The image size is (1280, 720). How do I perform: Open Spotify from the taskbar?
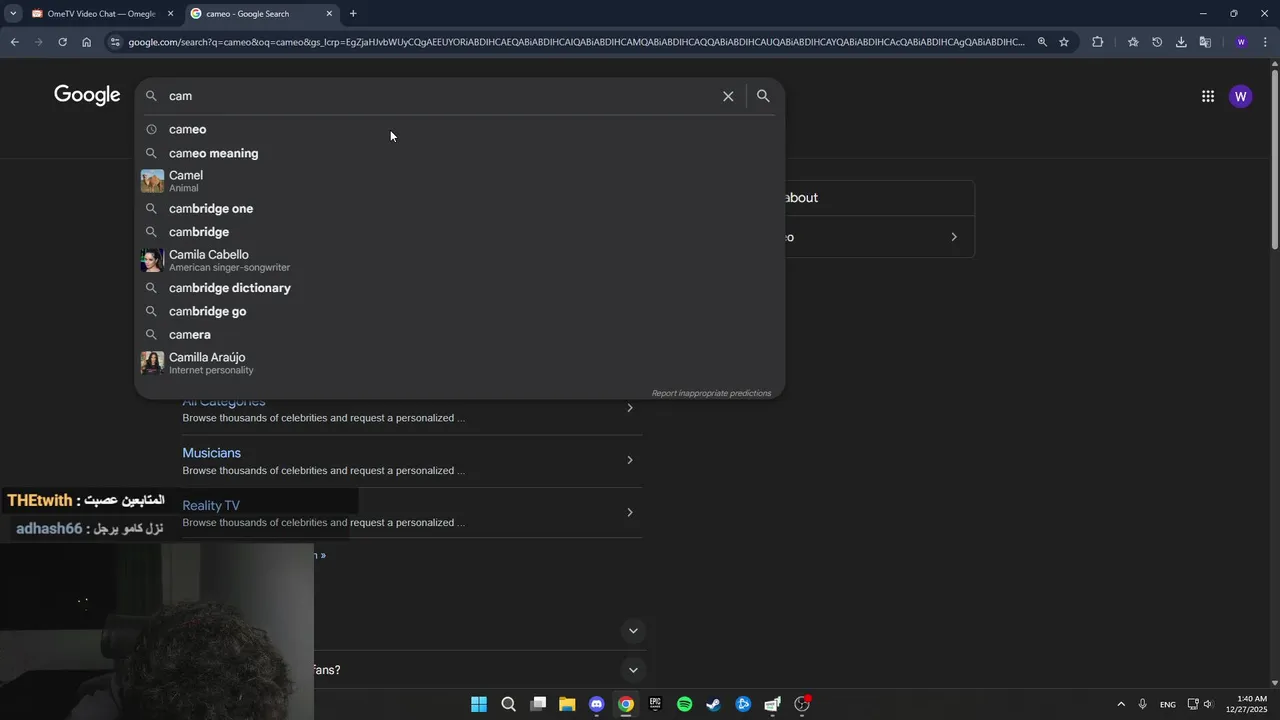click(684, 704)
